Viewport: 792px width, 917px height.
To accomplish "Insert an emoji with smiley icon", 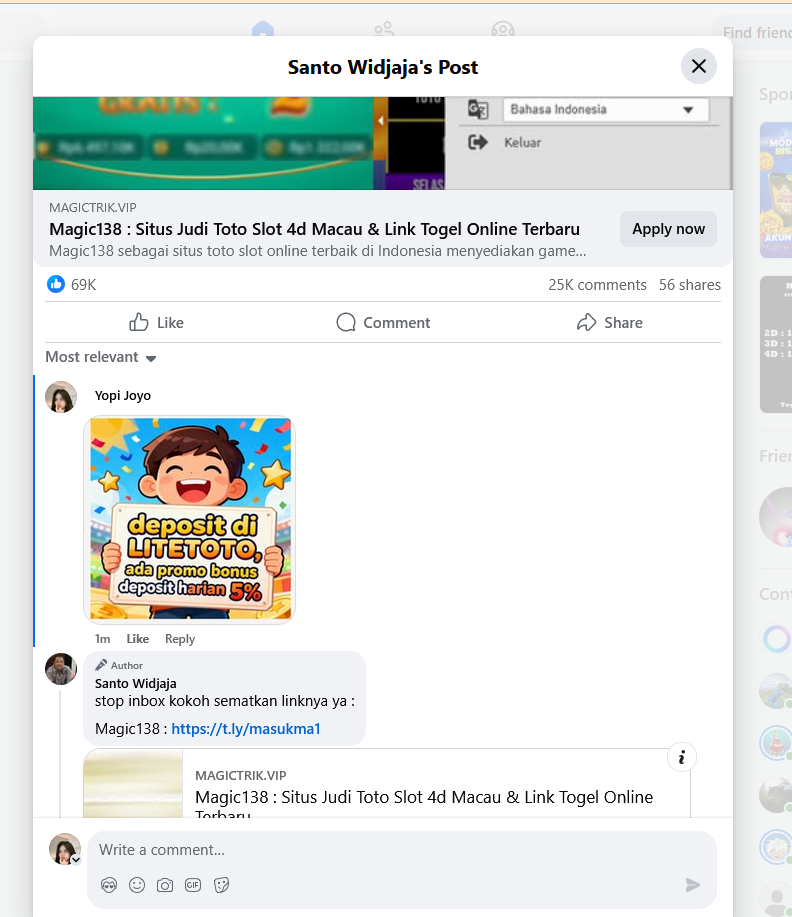I will (137, 885).
